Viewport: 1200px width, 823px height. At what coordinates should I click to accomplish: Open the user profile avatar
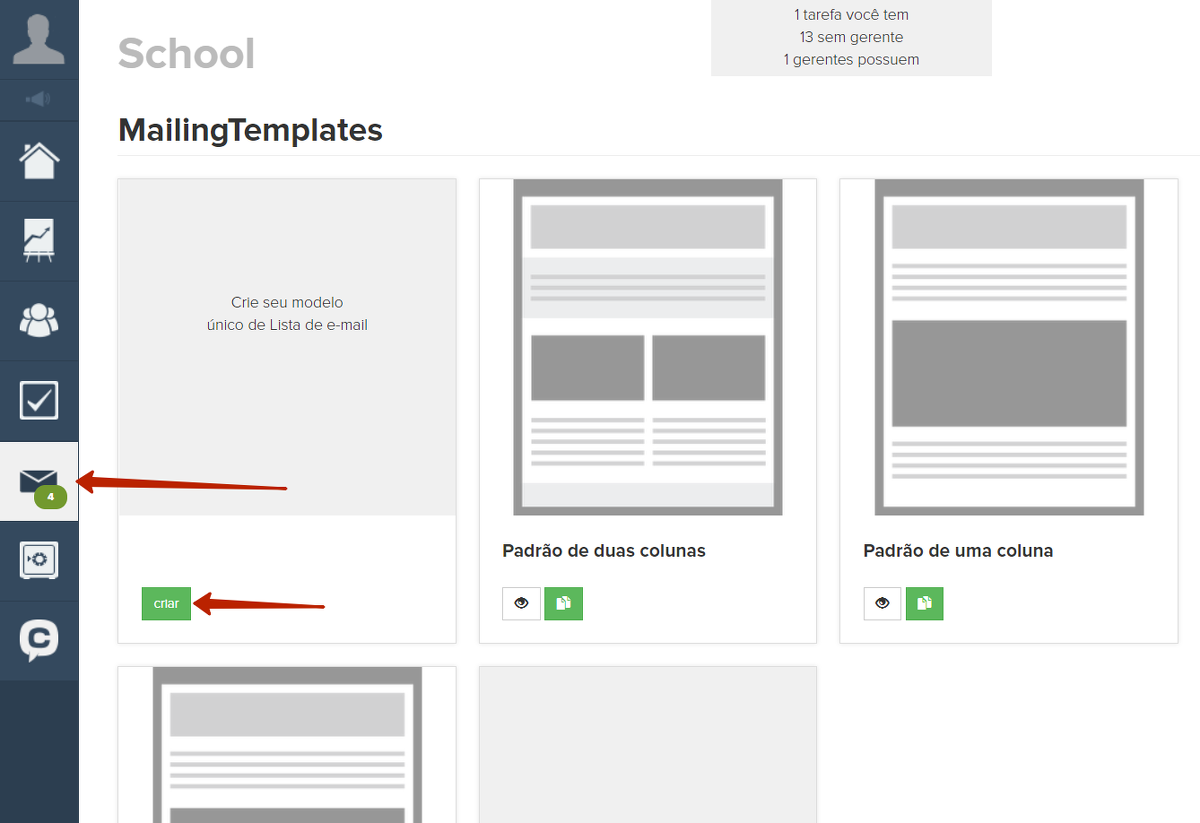[x=39, y=39]
